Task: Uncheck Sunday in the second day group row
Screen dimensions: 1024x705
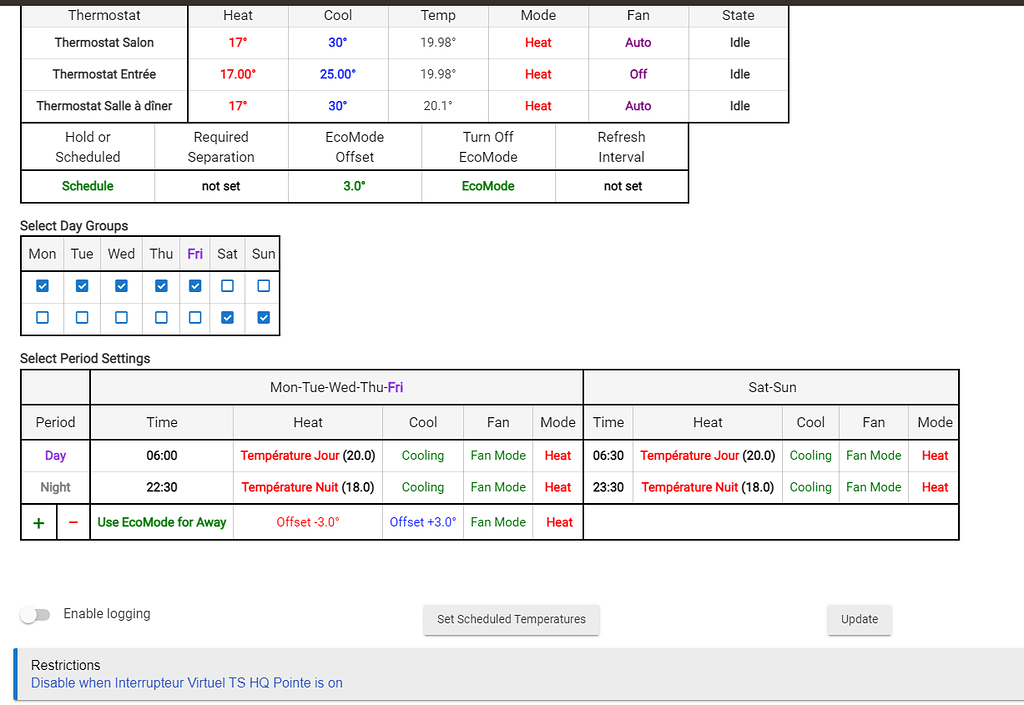Action: pyautogui.click(x=262, y=317)
